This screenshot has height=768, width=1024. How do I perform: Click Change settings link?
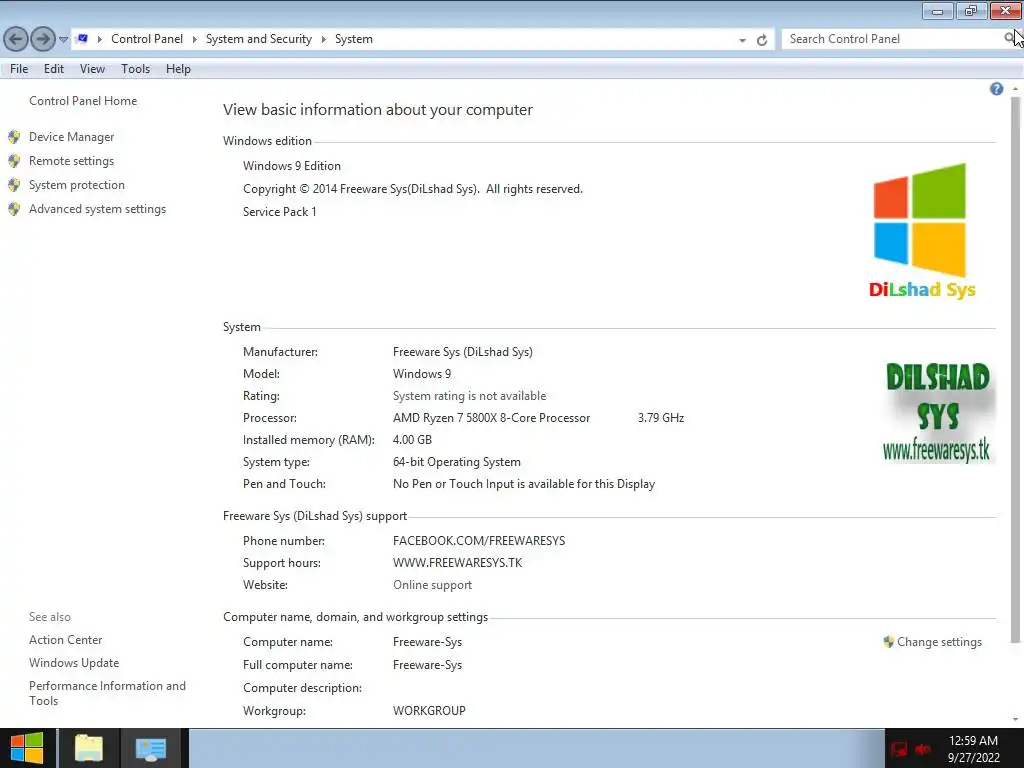939,642
